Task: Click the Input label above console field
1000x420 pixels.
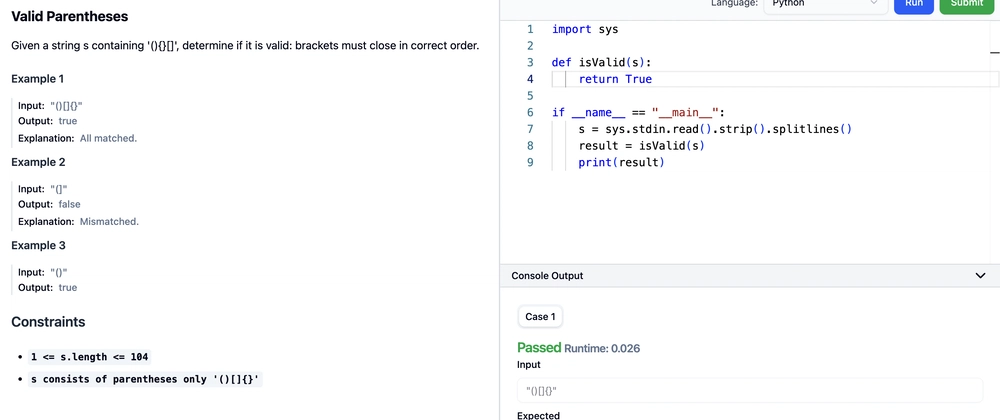Action: 529,365
